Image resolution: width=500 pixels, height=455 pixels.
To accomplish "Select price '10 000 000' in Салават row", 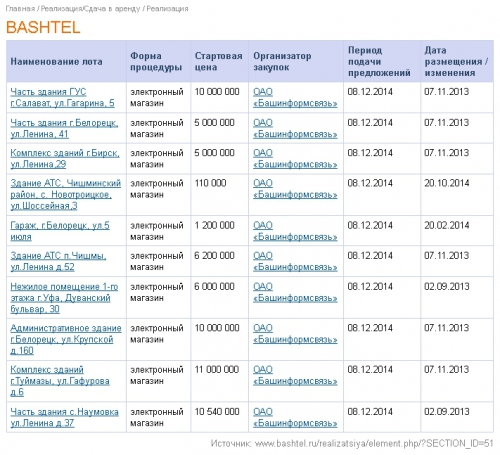I will click(217, 92).
